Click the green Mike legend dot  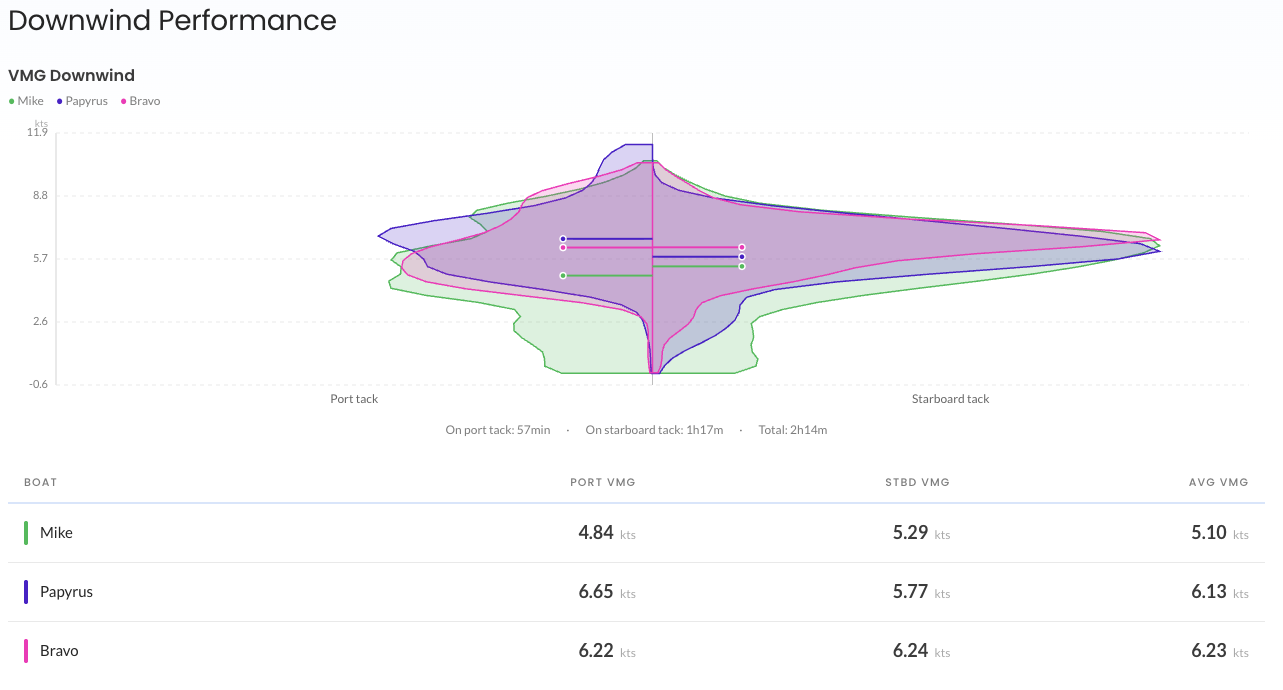11,101
